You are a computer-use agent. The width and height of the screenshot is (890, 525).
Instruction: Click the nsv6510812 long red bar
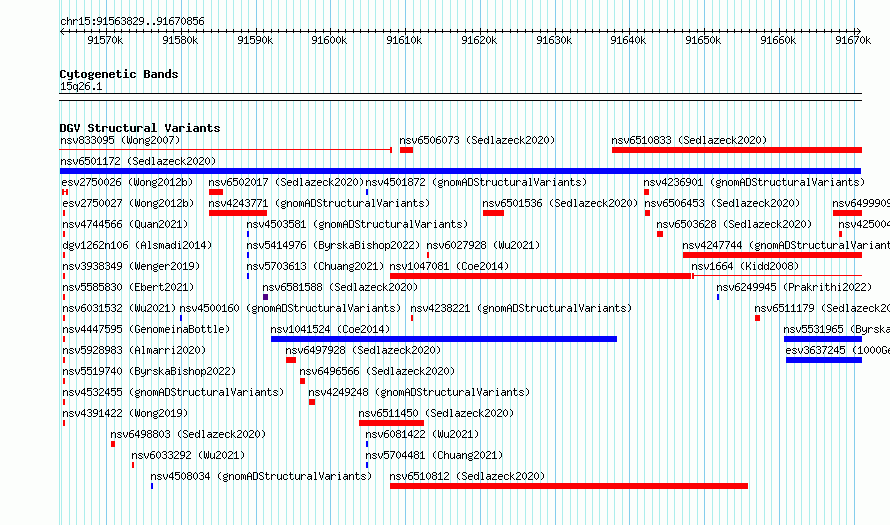[569, 486]
